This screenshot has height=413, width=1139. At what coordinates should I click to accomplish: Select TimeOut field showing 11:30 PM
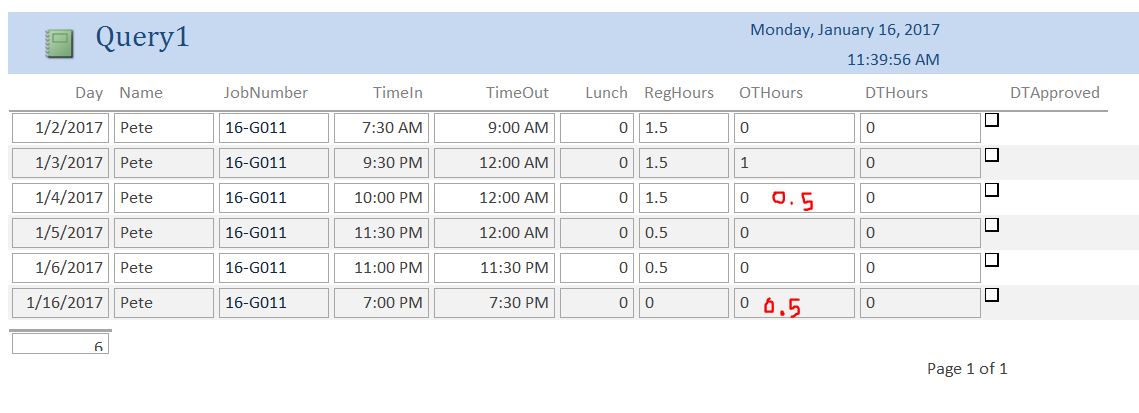[494, 268]
